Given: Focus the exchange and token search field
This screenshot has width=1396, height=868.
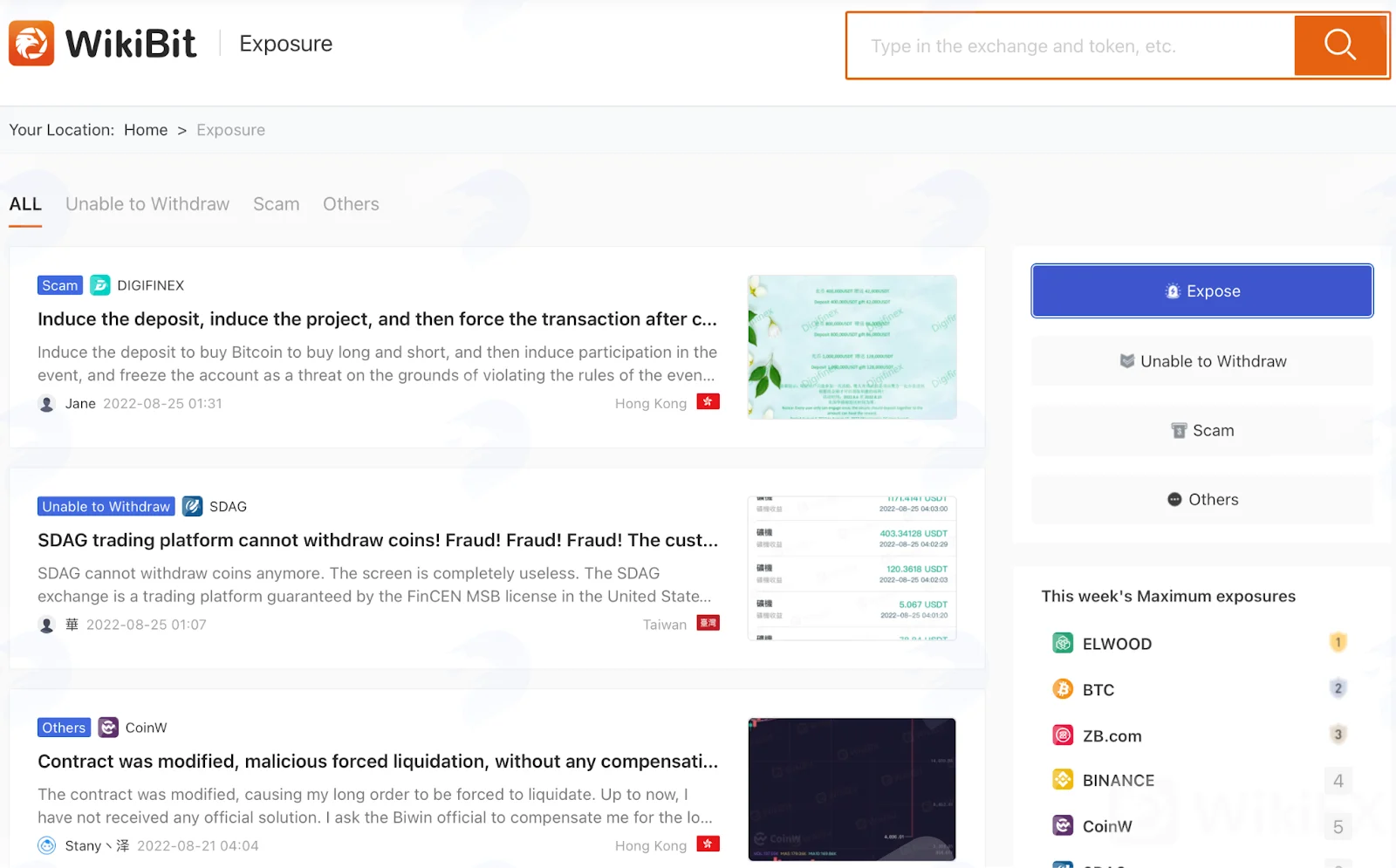Looking at the screenshot, I should pyautogui.click(x=1071, y=45).
